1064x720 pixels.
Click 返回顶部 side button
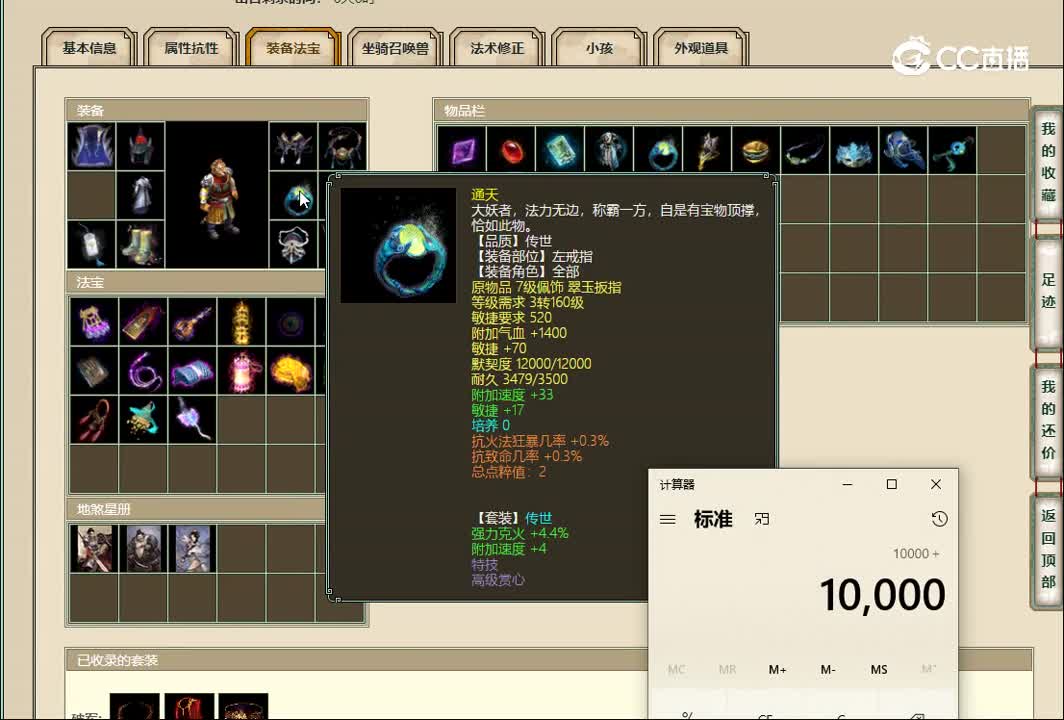tap(1048, 550)
